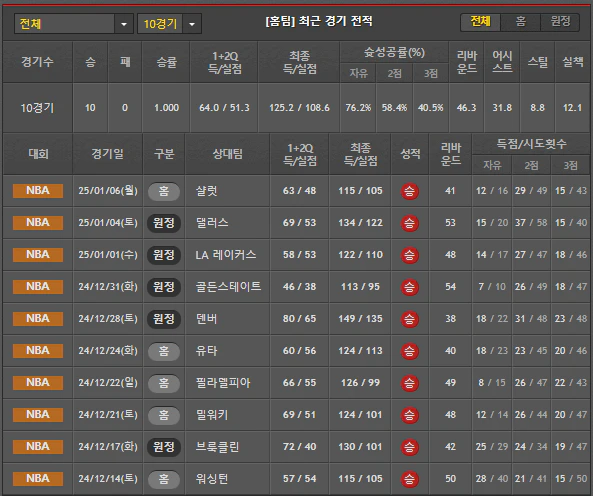
Task: Click the 승률 column header
Action: tap(166, 62)
